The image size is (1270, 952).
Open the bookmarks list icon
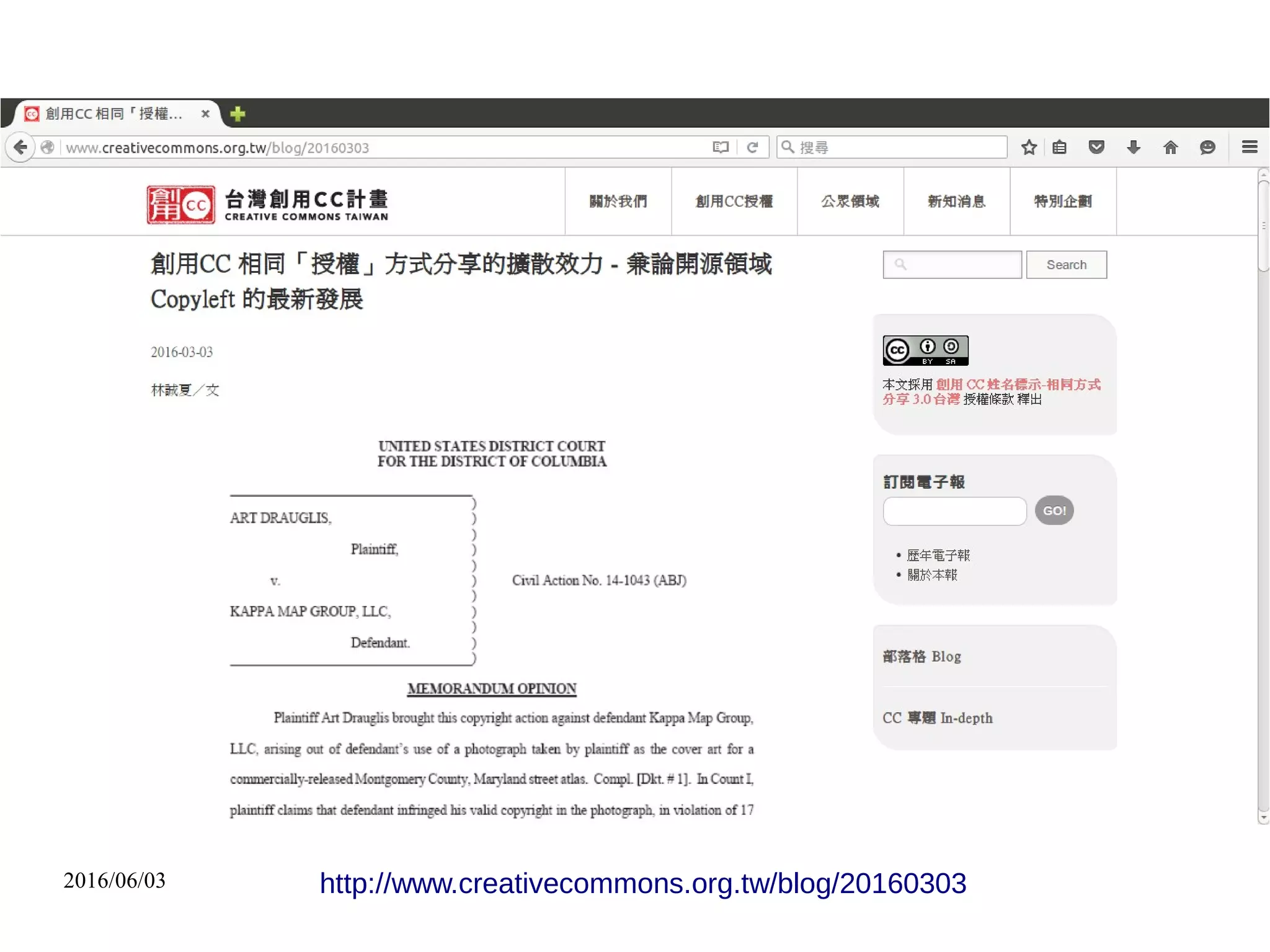[1060, 148]
